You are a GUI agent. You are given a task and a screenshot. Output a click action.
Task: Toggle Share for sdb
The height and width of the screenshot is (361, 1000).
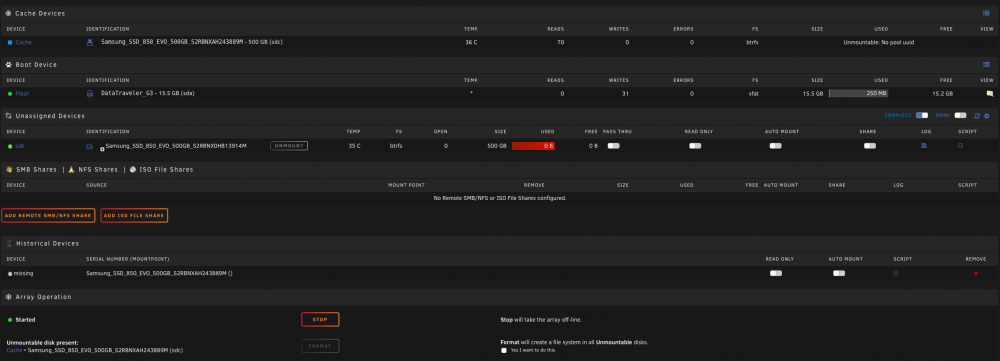click(870, 146)
